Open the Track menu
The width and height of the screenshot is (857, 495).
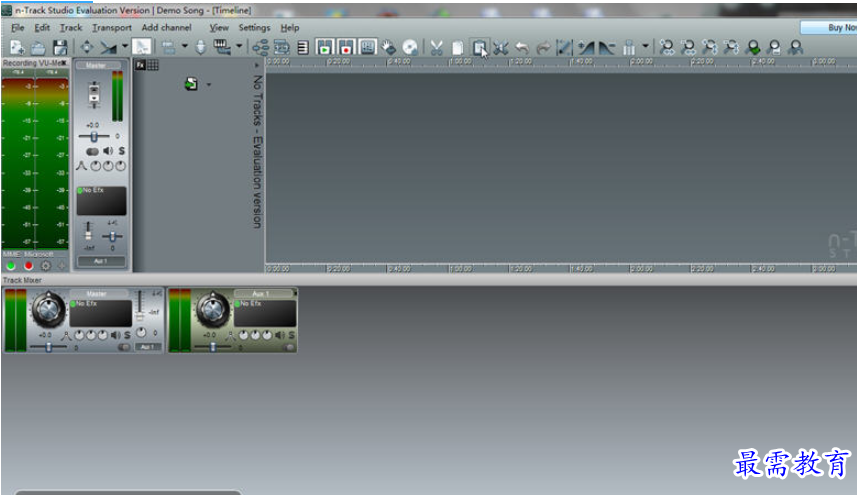[x=71, y=27]
